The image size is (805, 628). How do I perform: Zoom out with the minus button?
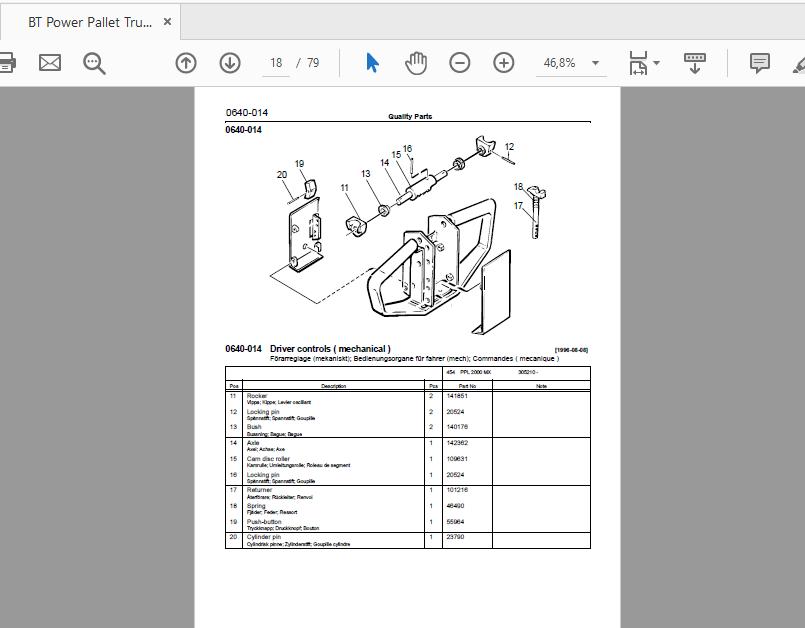pyautogui.click(x=459, y=63)
